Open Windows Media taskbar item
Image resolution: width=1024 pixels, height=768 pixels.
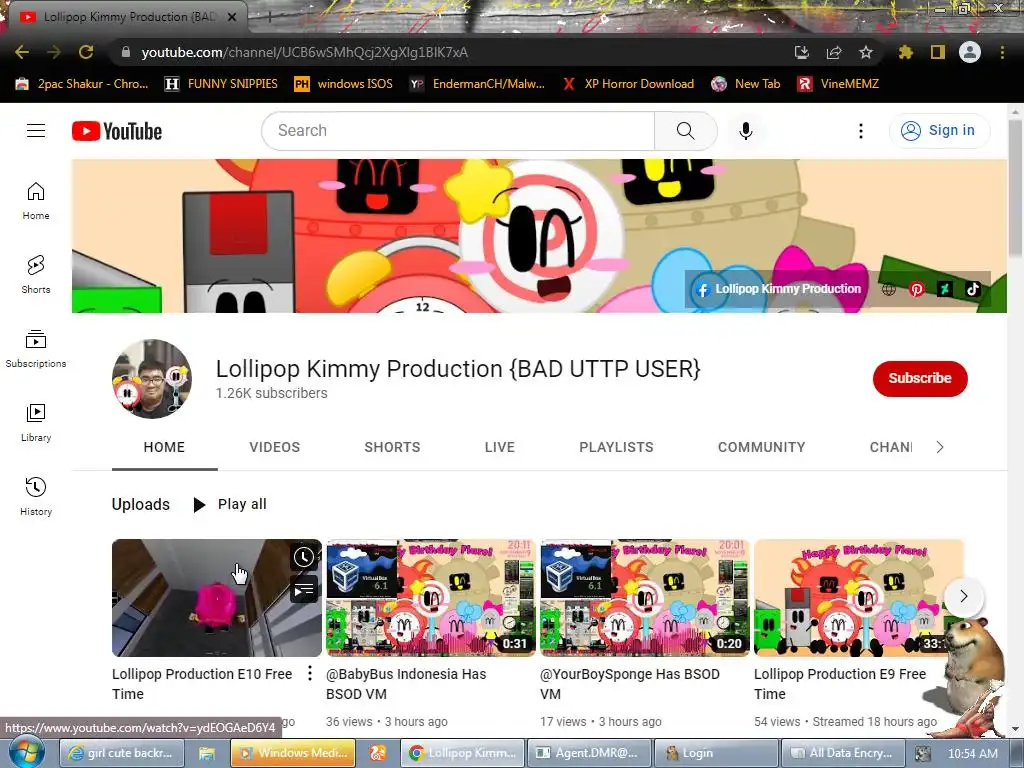293,753
